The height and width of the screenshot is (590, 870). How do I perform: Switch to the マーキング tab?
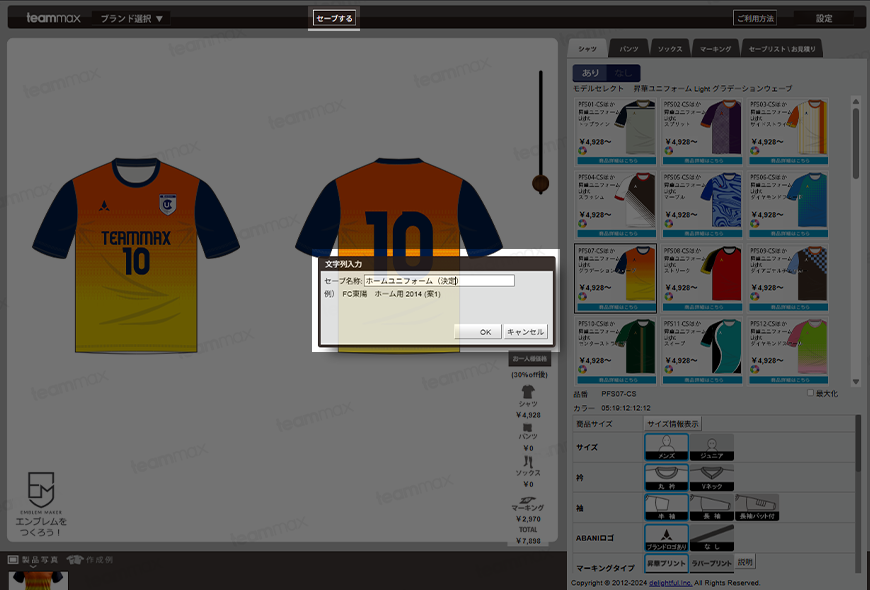[715, 49]
